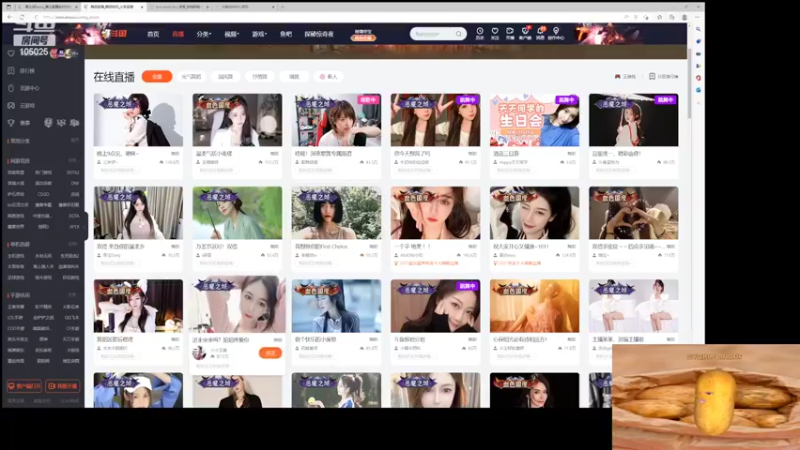Click the browser refresh icon

click(x=22, y=17)
